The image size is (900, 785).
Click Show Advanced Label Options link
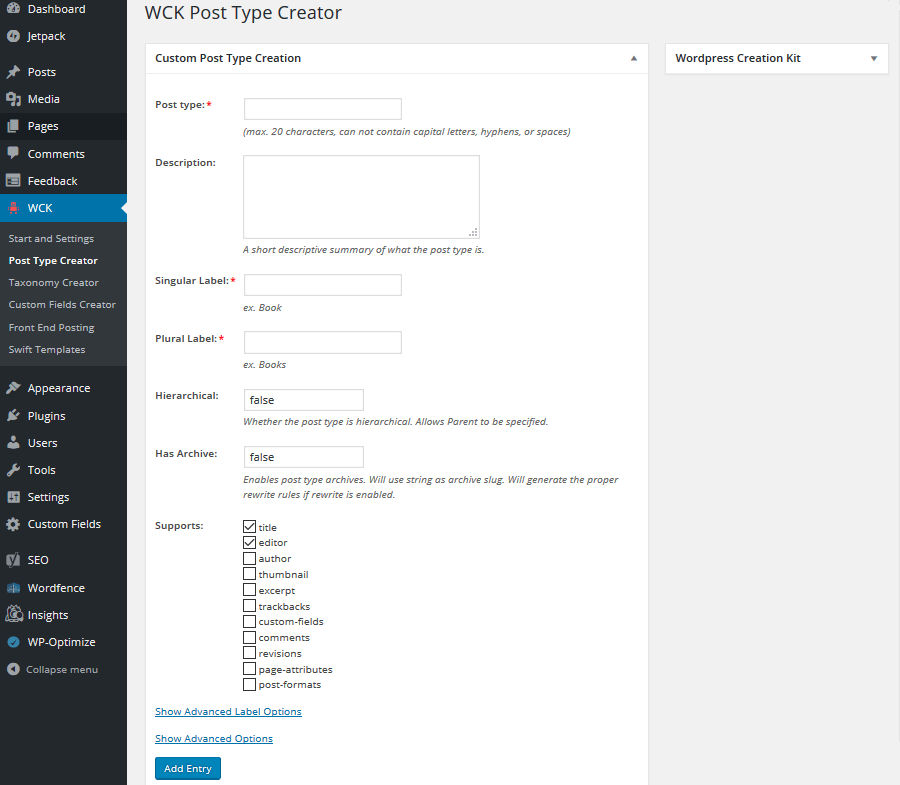point(228,712)
